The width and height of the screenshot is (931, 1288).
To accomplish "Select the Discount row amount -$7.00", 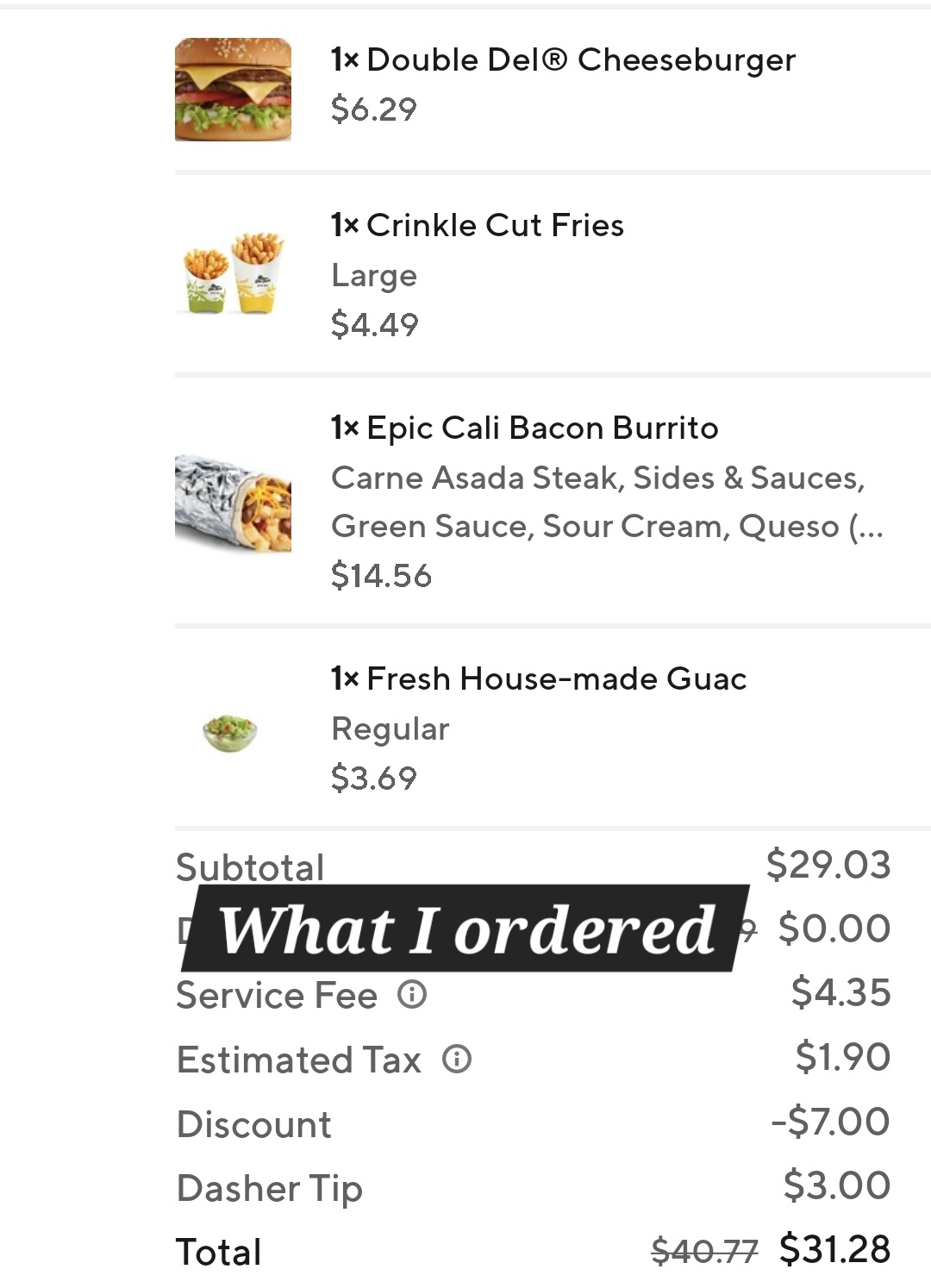I will coord(830,1122).
